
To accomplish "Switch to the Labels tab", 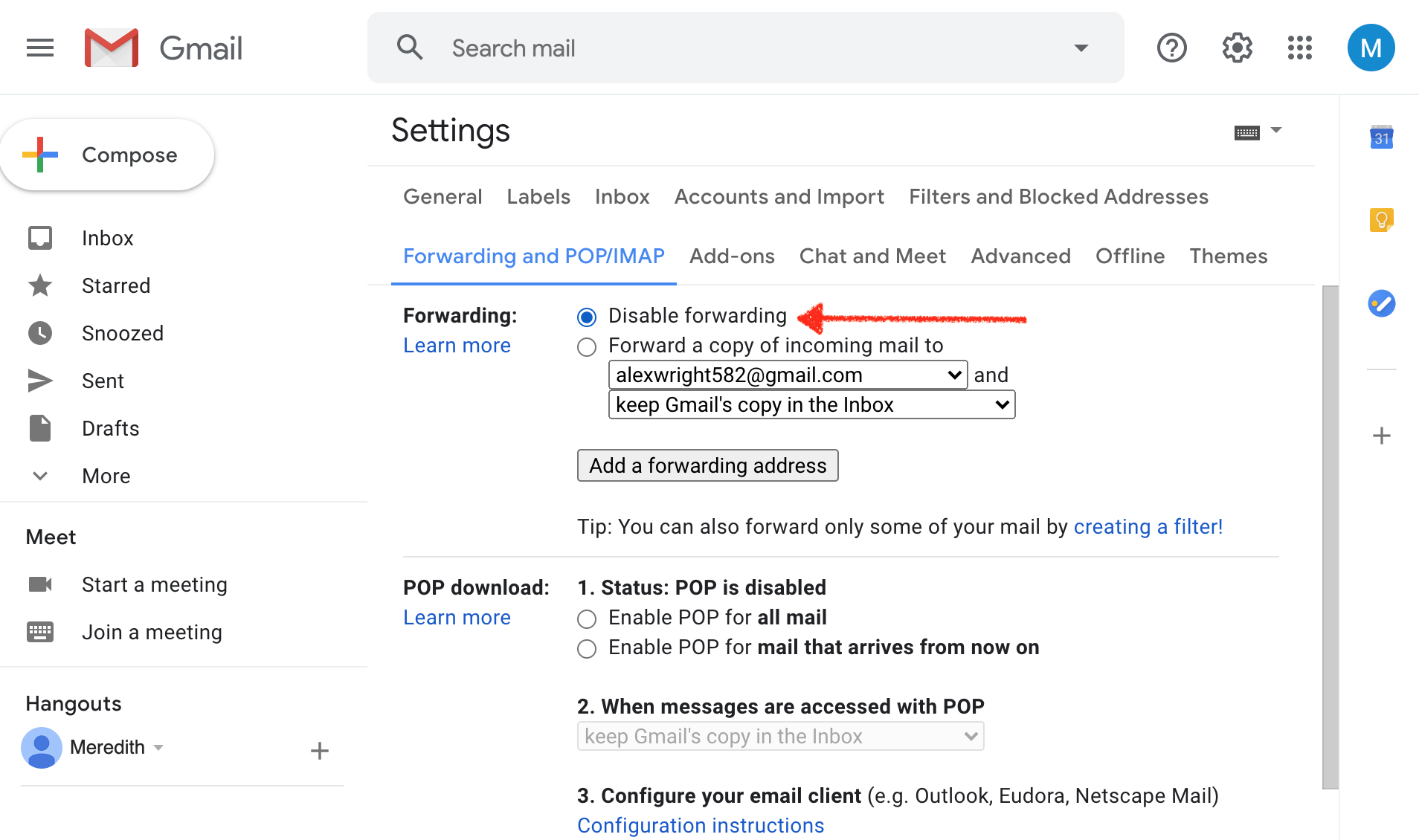I will click(x=538, y=196).
